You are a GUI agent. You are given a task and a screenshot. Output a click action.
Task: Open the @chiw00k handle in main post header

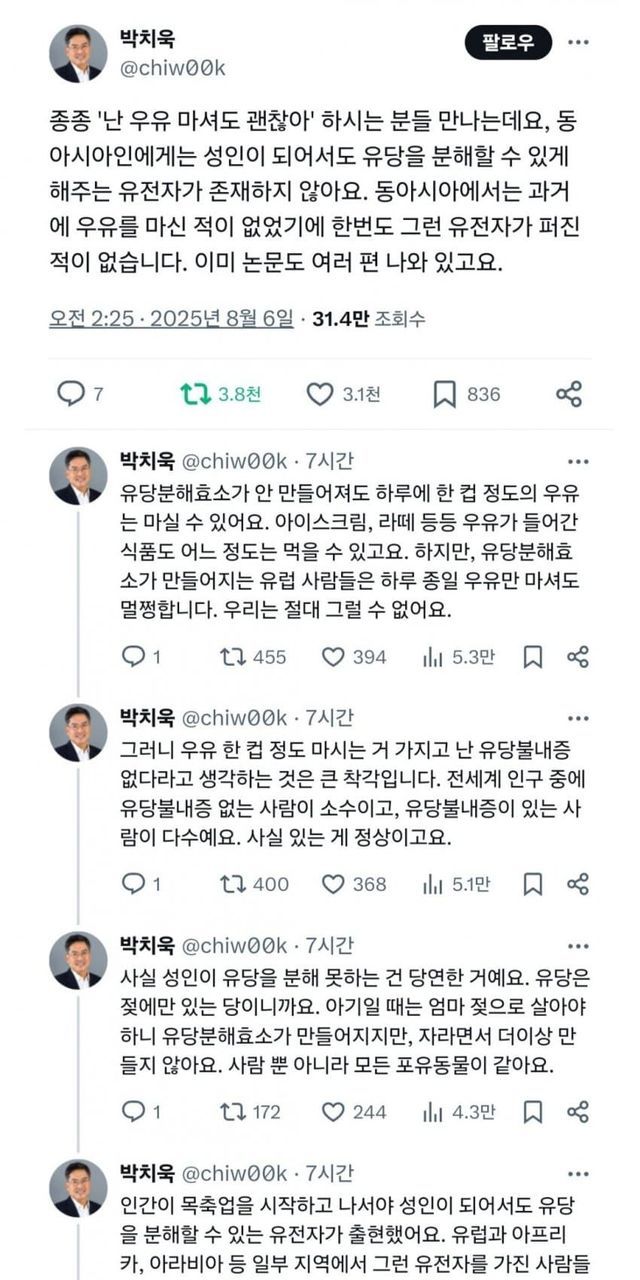172,68
